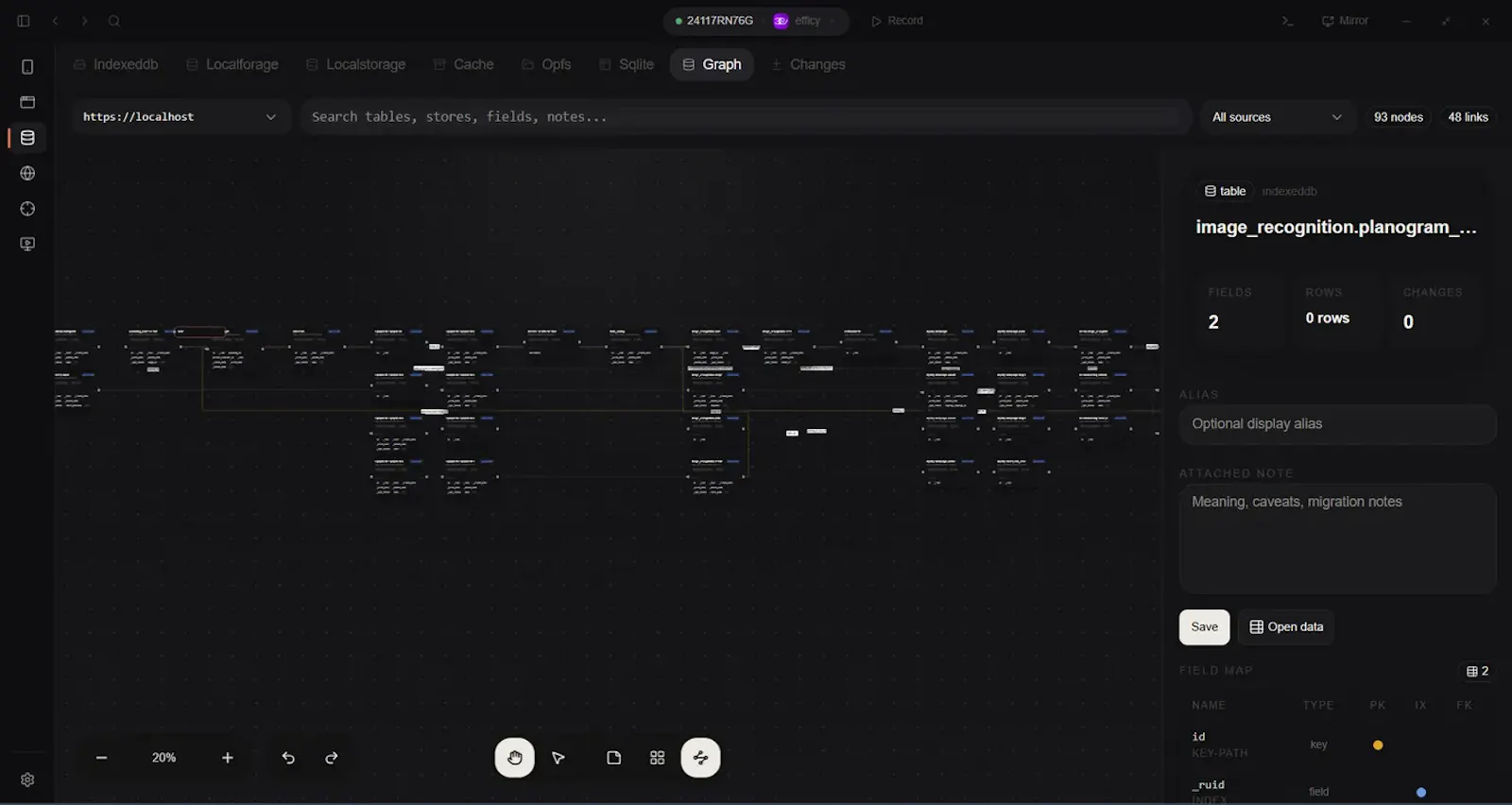Go back with the left chevron

click(x=55, y=21)
